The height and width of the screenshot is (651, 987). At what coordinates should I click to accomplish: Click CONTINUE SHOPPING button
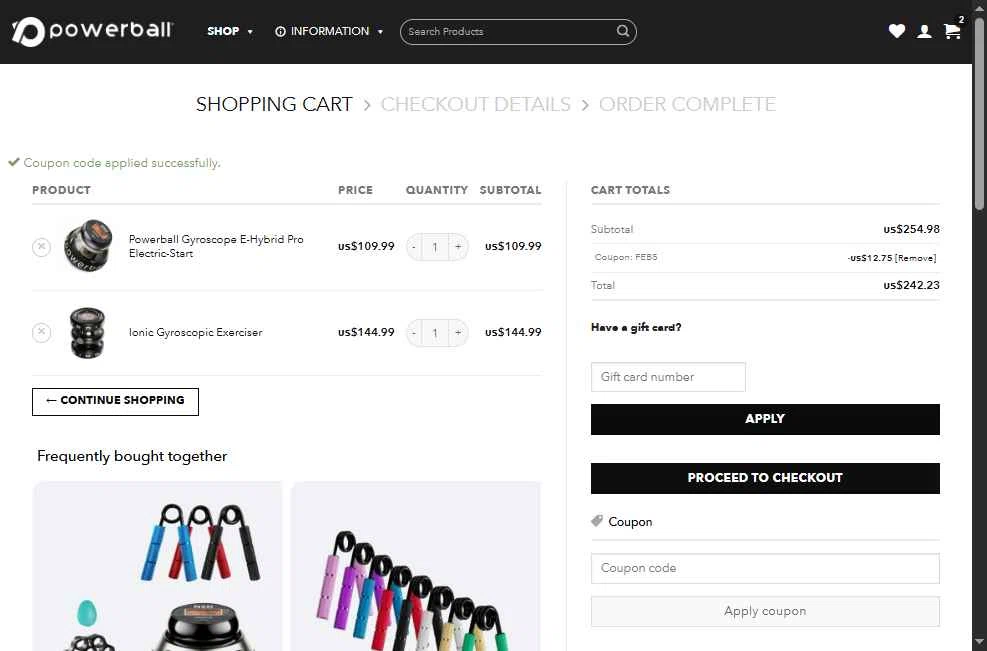tap(115, 401)
